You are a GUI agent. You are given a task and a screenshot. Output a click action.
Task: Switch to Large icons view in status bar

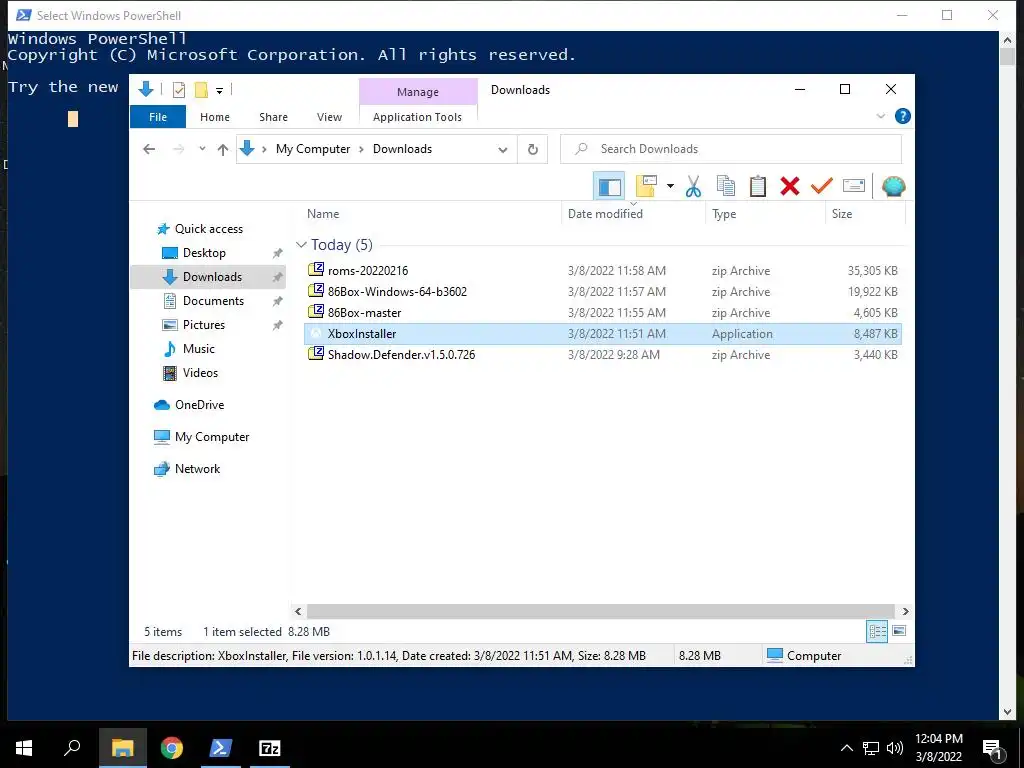(x=899, y=632)
